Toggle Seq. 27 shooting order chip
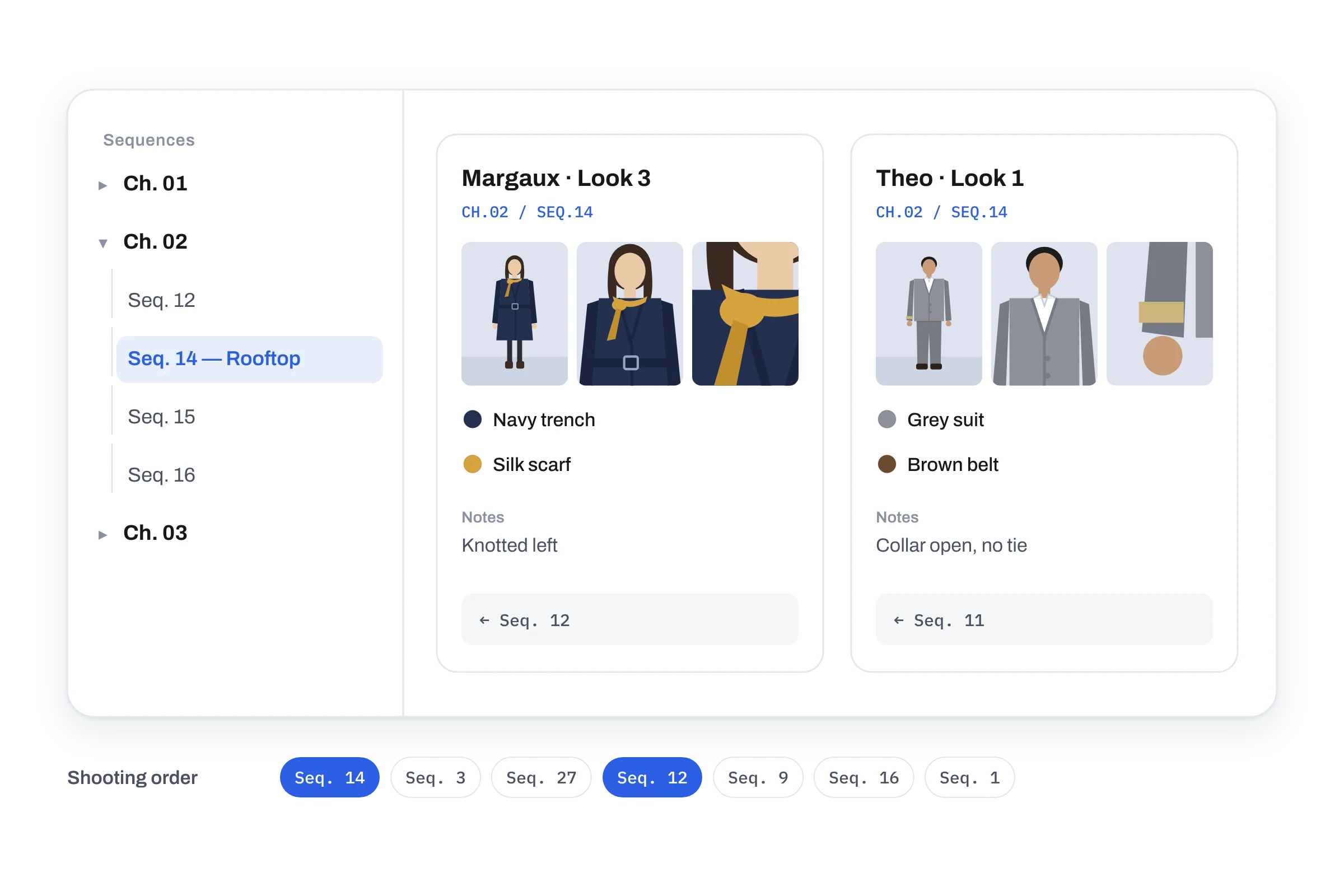Screen dimensions: 1344x896 pos(541,778)
